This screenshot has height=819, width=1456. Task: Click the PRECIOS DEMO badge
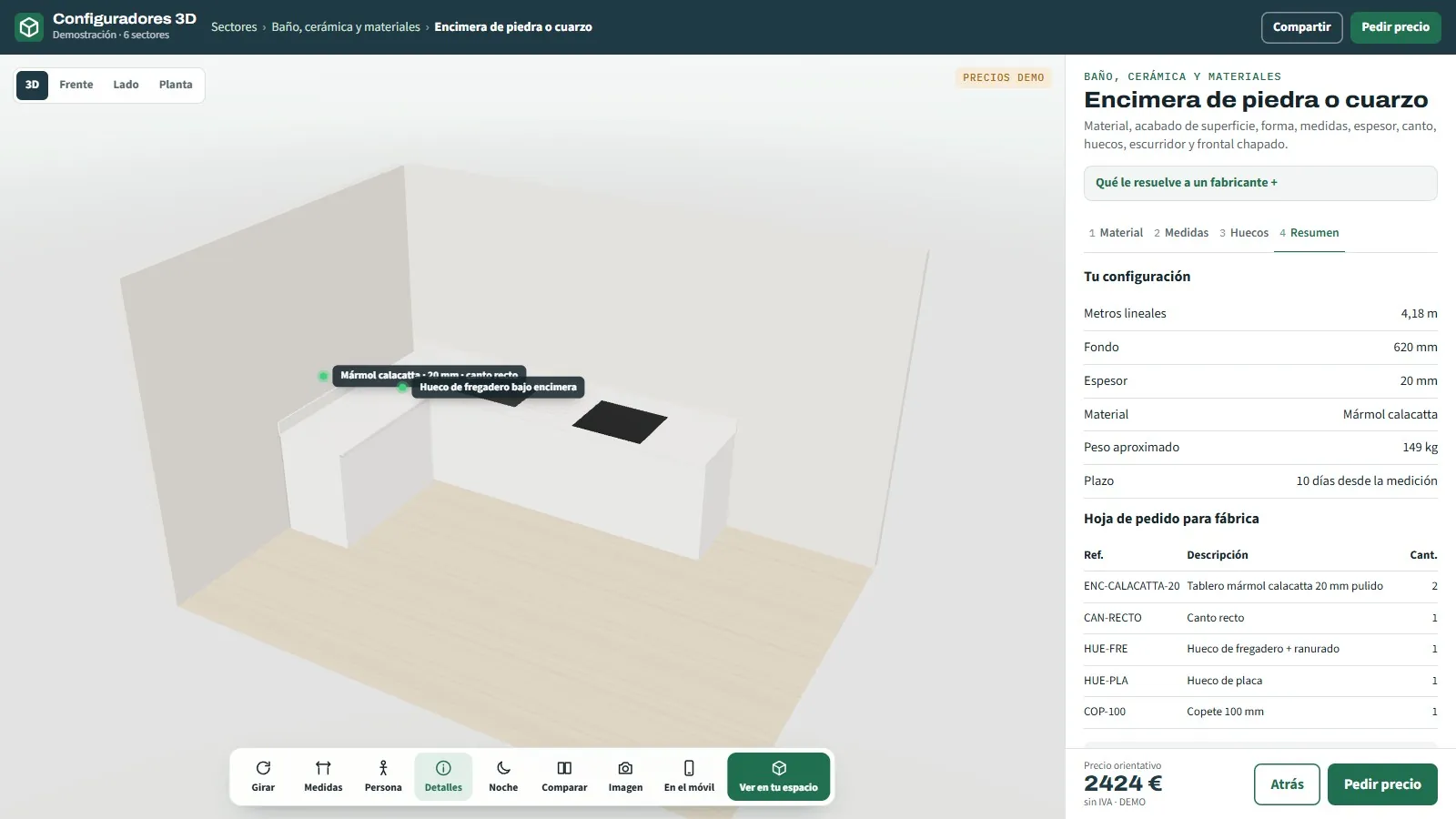1004,78
